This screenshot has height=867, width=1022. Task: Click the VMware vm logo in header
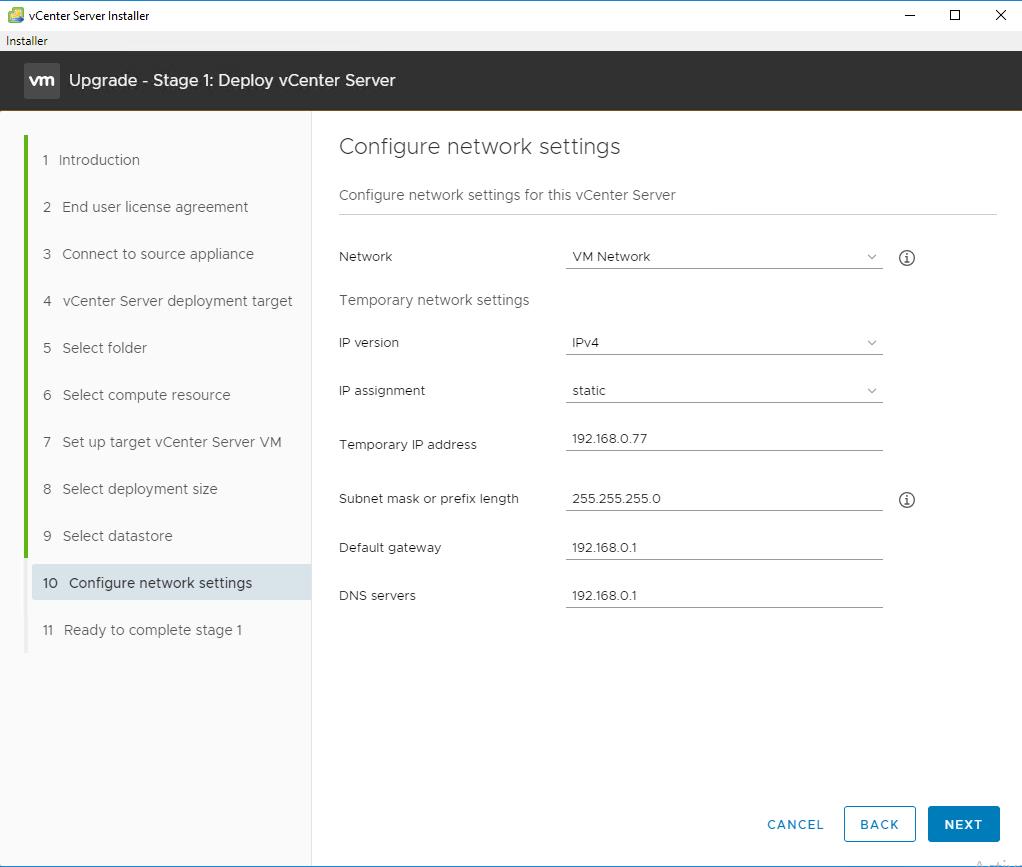(x=42, y=81)
